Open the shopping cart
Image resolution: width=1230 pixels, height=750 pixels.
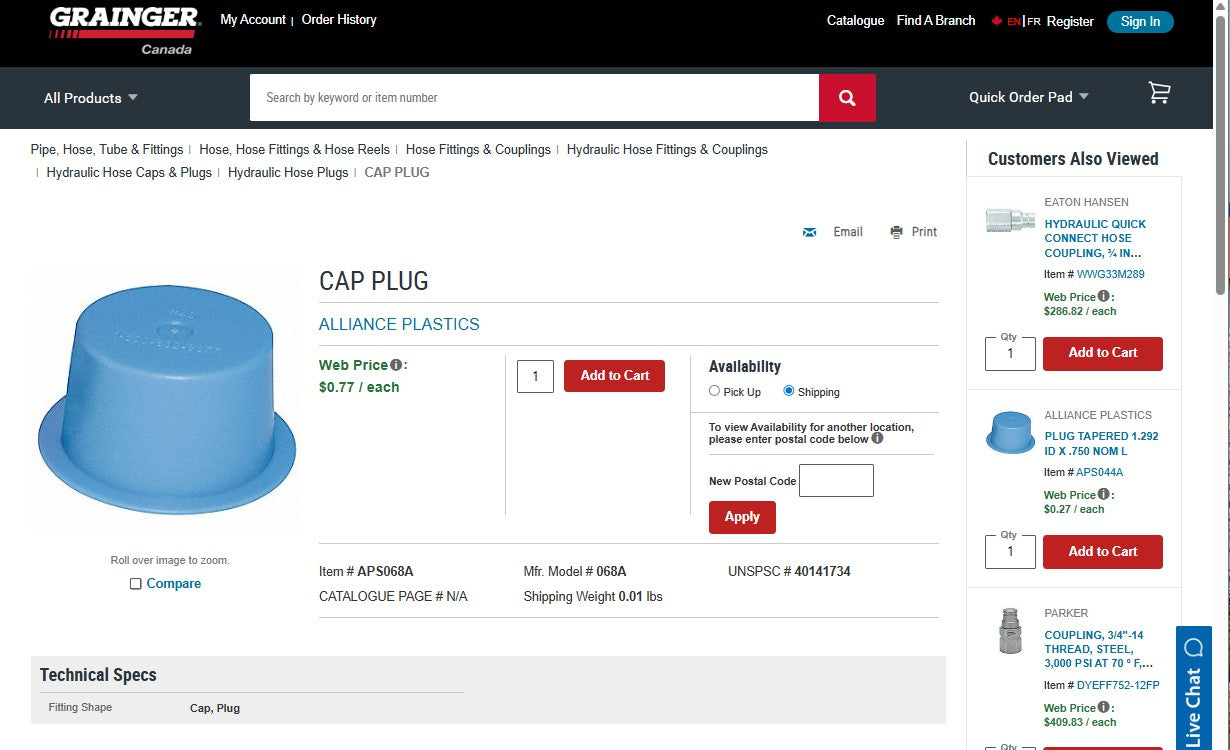(1159, 93)
